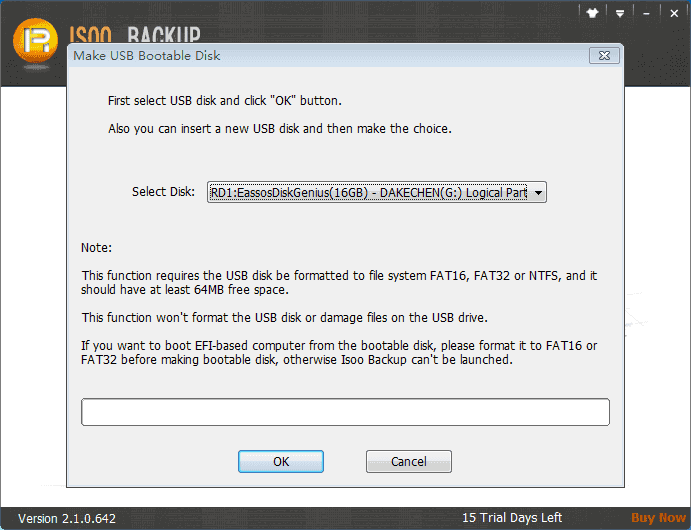Screen dimensions: 691x530
Task: Minimize the Isoo Backup window
Action: pyautogui.click(x=646, y=14)
